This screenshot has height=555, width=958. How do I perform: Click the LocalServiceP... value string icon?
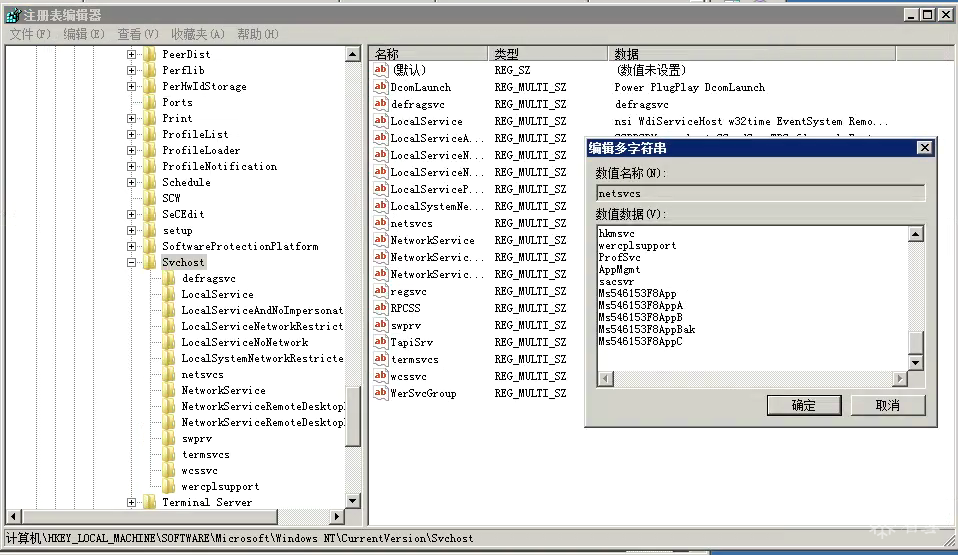[381, 189]
